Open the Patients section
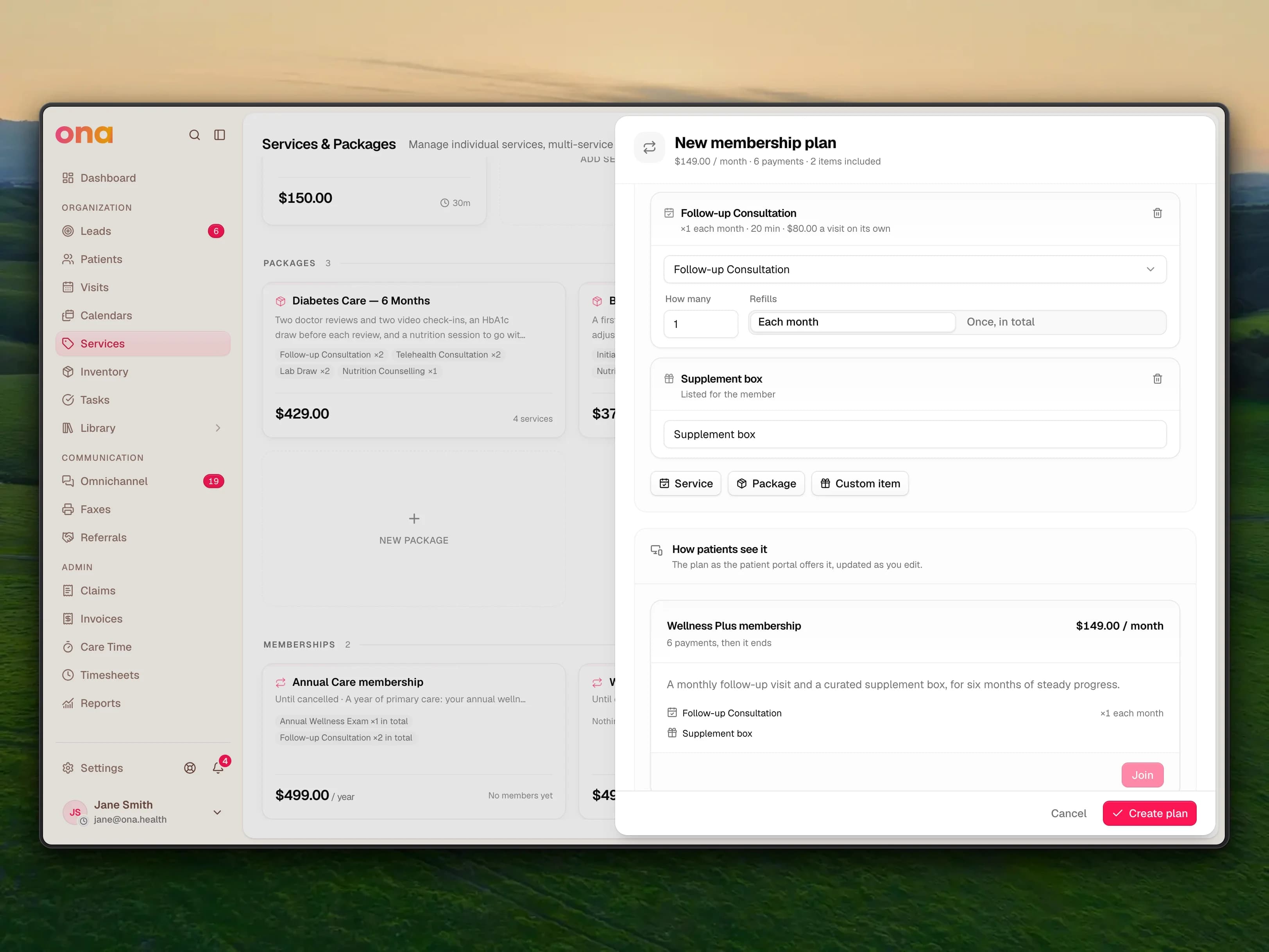This screenshot has height=952, width=1269. tap(143, 259)
